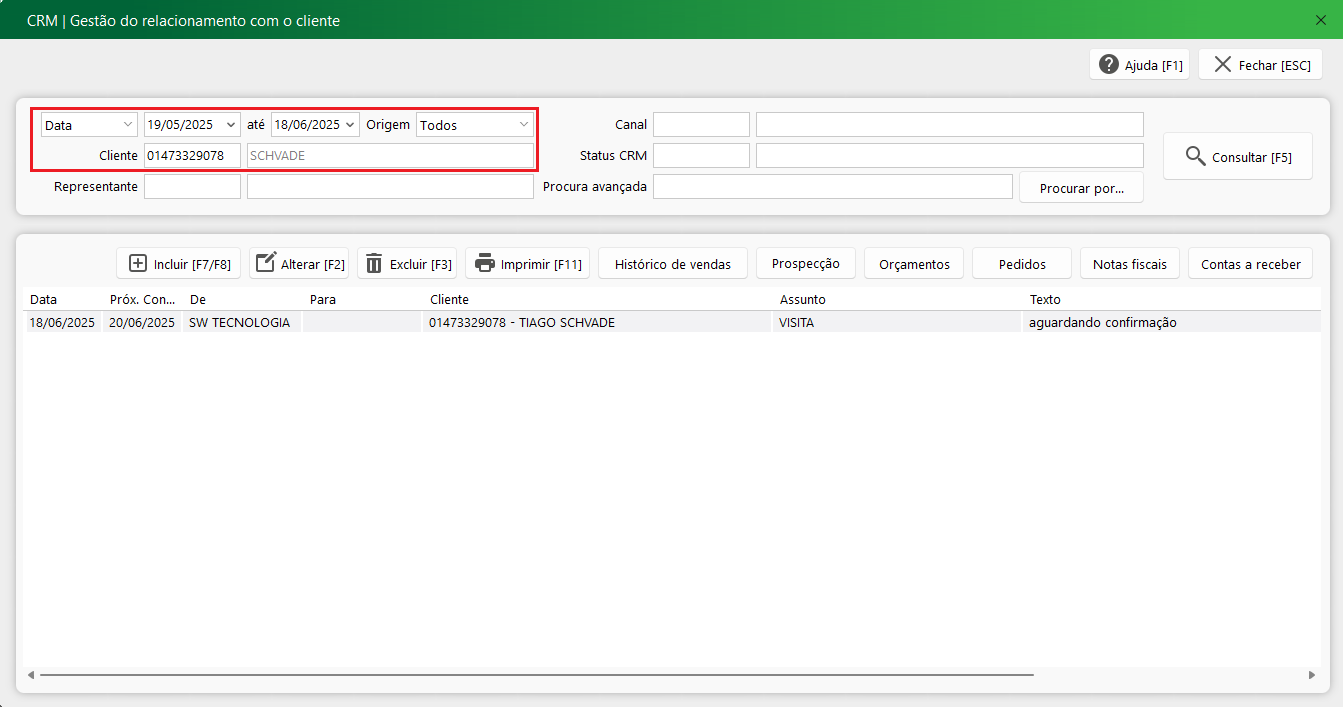The width and height of the screenshot is (1343, 707).
Task: Click the Incluir plus icon
Action: tap(138, 263)
